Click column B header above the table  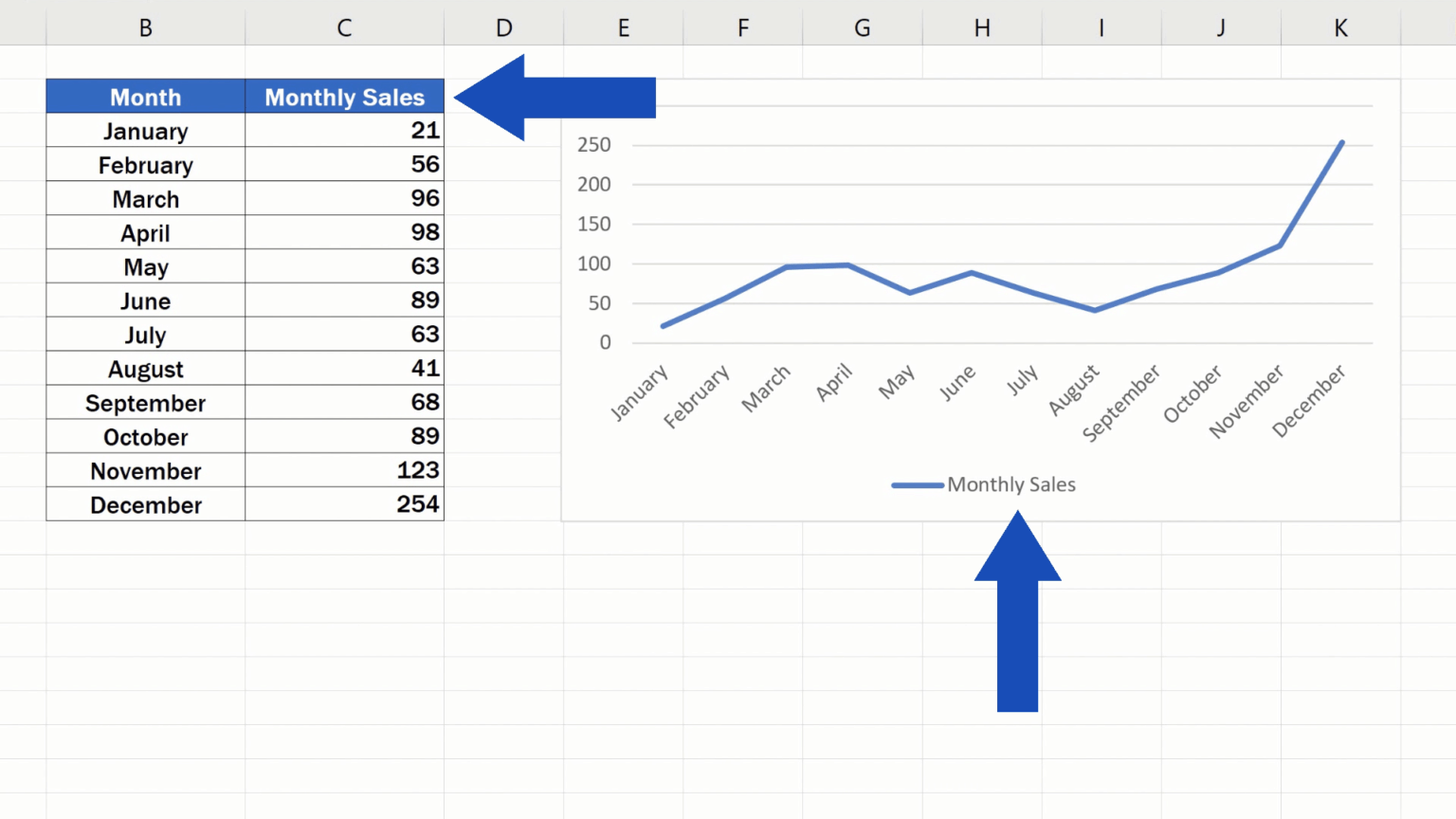tap(145, 27)
